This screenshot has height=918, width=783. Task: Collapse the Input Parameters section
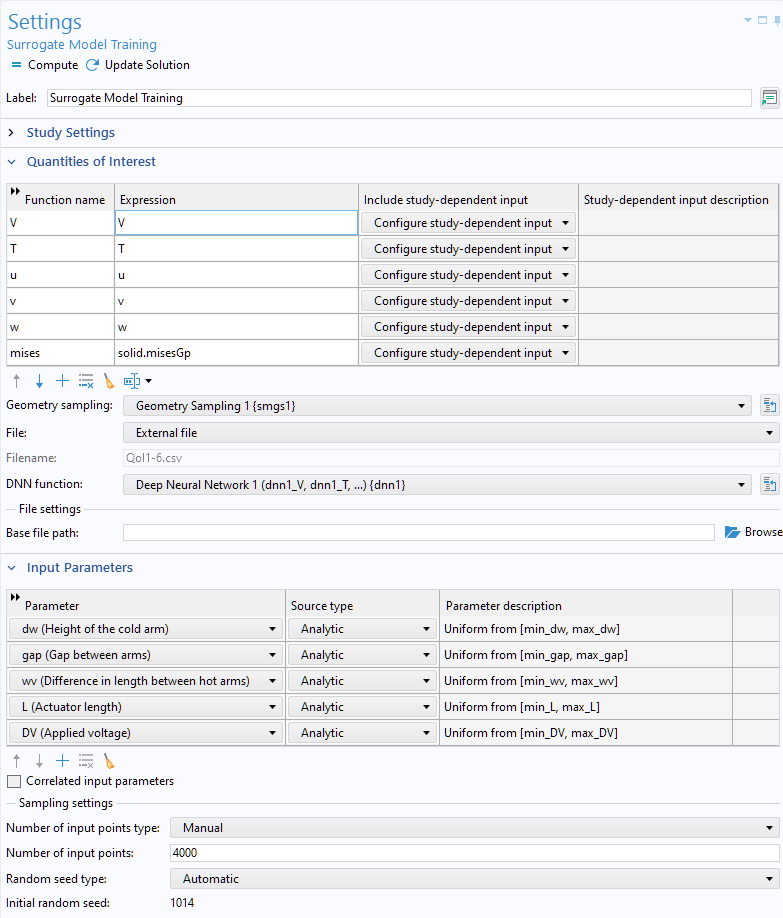[11, 567]
